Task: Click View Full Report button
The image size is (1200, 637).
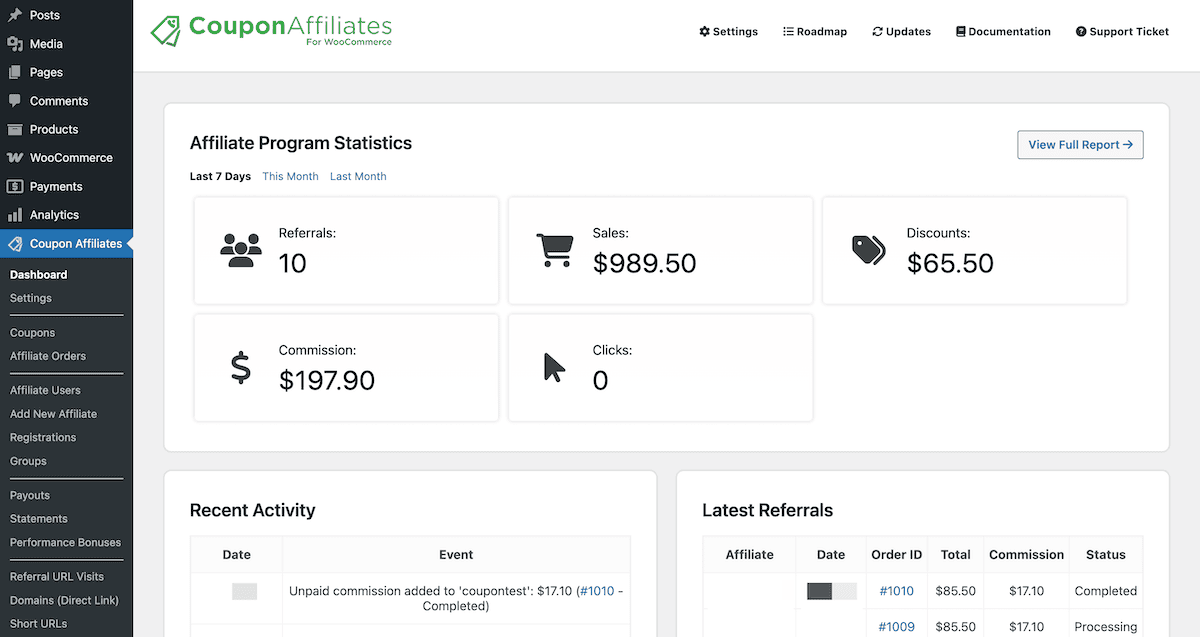Action: (1080, 145)
